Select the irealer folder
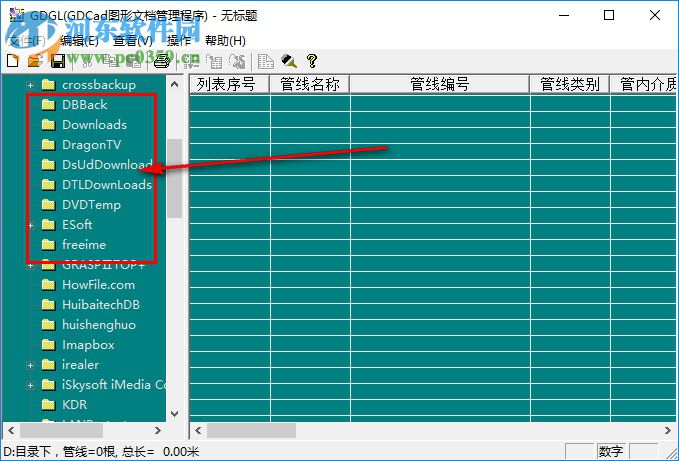 [x=81, y=365]
